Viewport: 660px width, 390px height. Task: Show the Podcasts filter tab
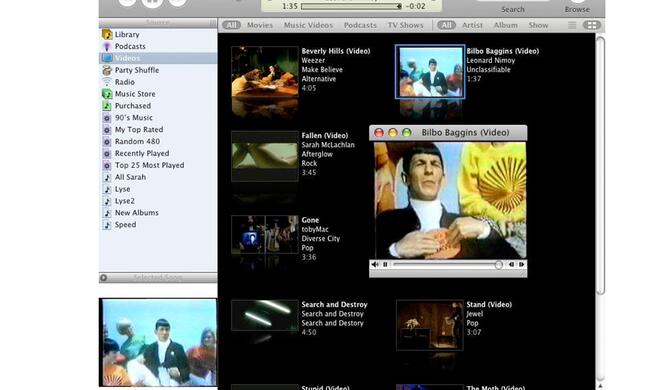click(360, 25)
